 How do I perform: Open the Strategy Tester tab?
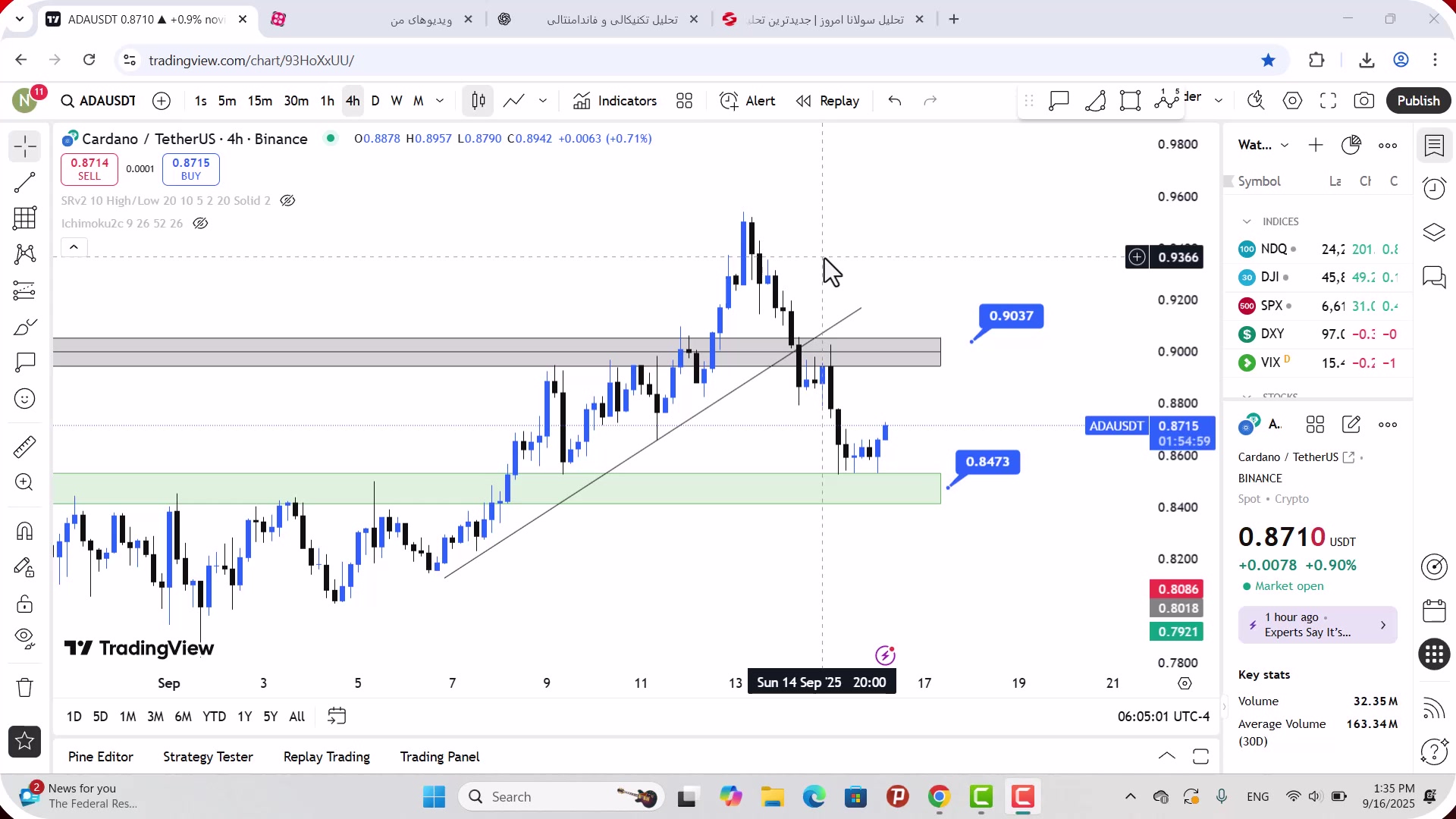pyautogui.click(x=208, y=757)
